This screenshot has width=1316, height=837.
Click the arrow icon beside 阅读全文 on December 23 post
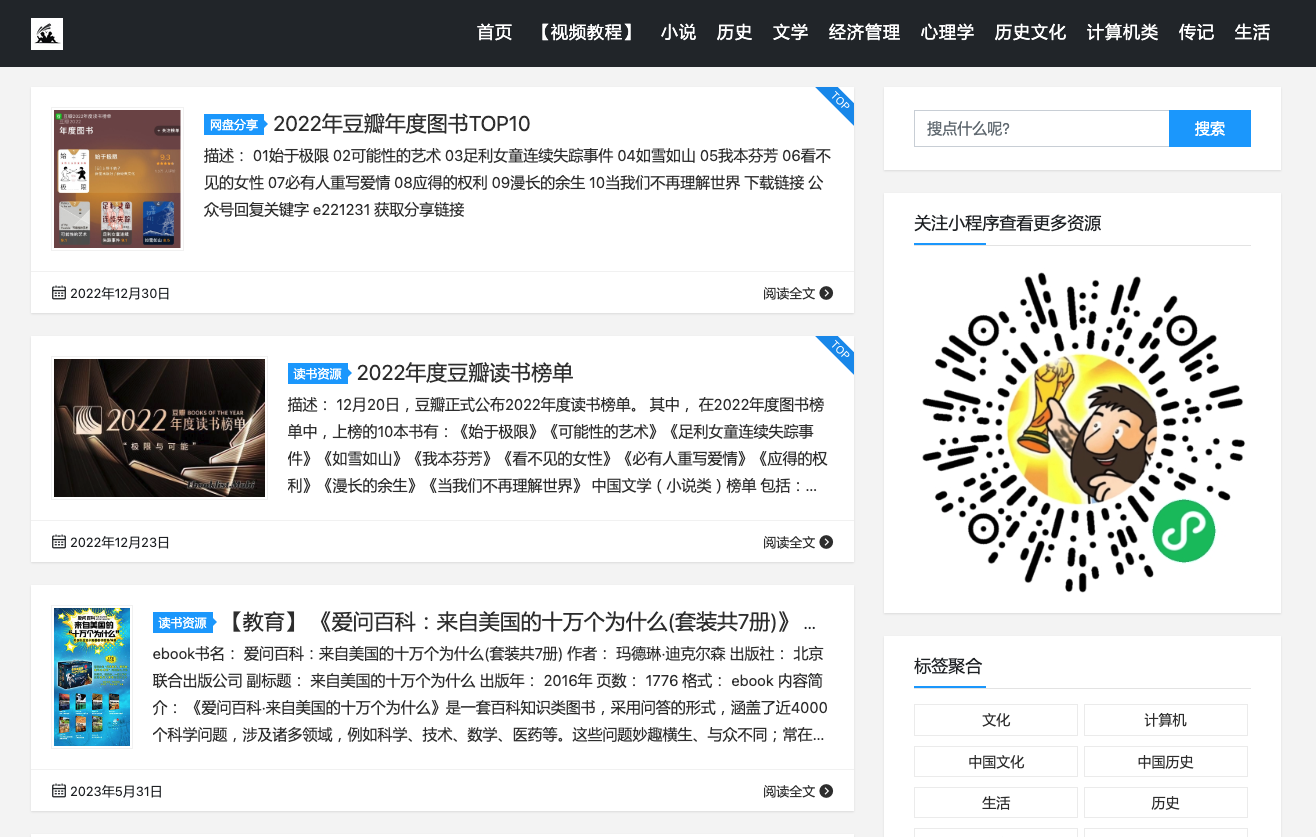pos(826,542)
